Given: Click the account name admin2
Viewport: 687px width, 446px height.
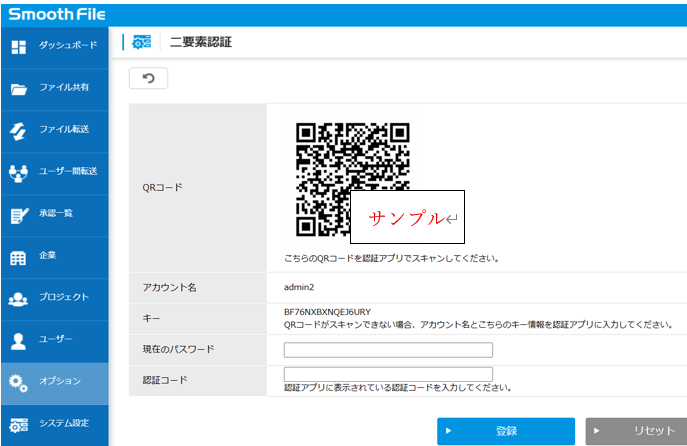Looking at the screenshot, I should pos(299,287).
